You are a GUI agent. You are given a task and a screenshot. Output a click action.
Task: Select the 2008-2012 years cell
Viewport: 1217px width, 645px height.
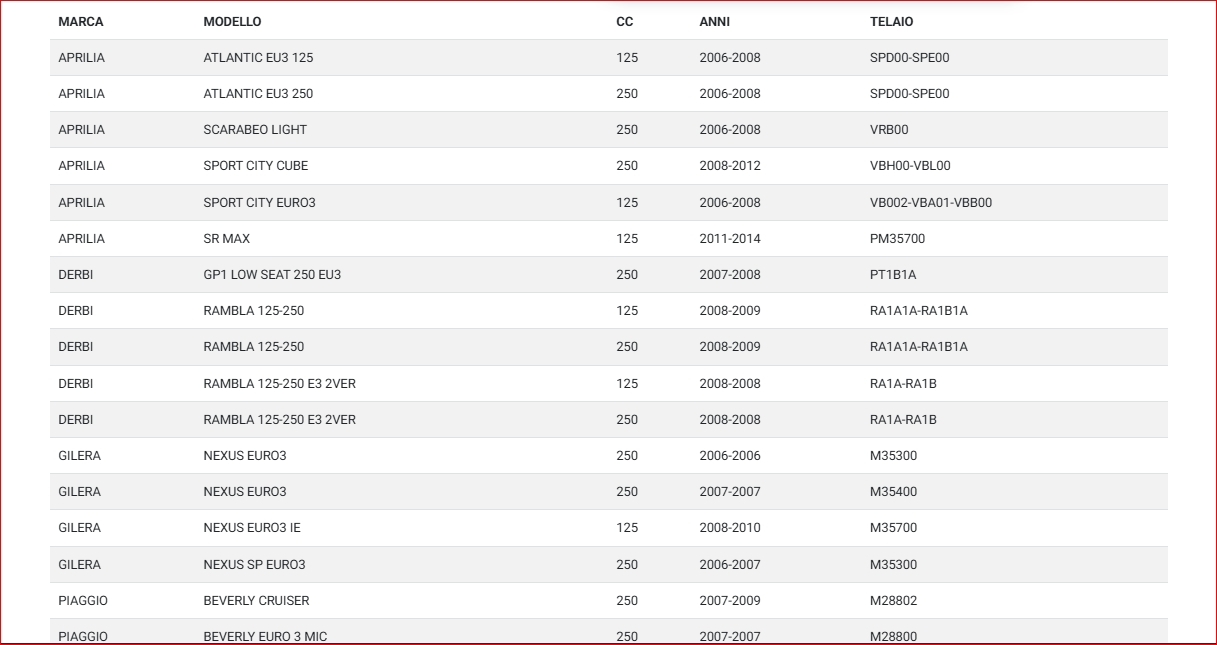[730, 166]
